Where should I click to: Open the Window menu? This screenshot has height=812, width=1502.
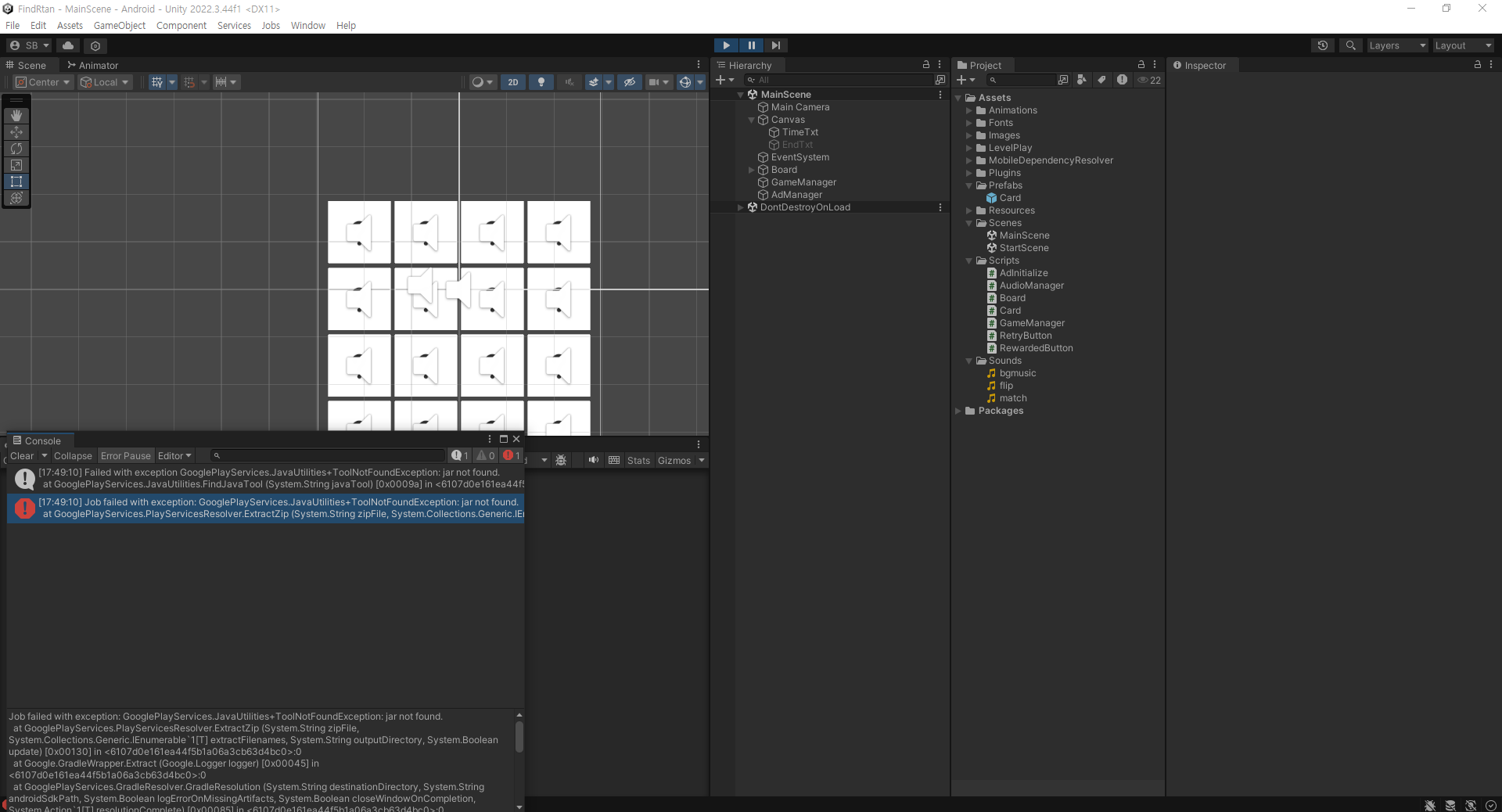(308, 25)
